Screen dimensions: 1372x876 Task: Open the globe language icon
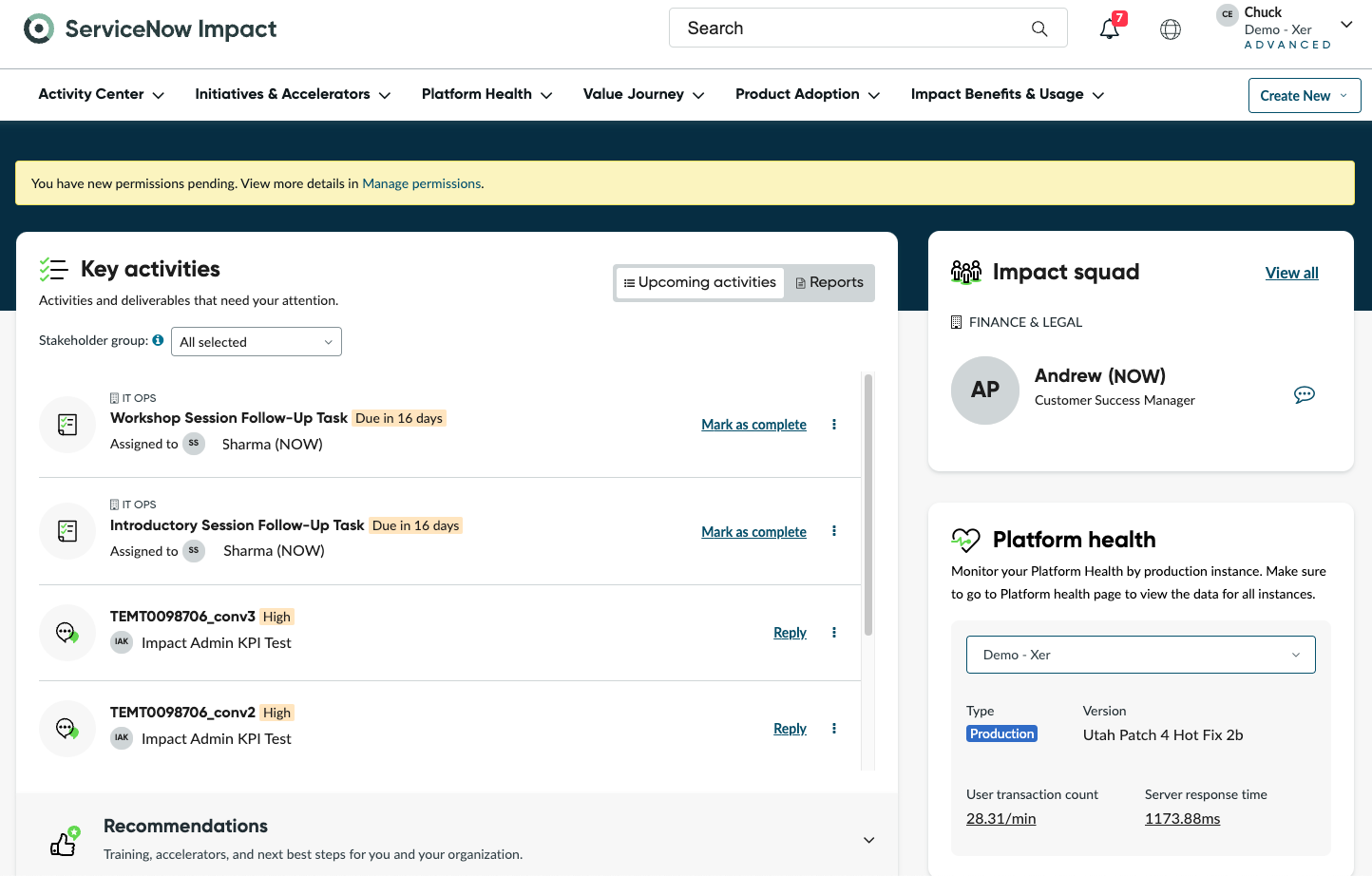1171,29
